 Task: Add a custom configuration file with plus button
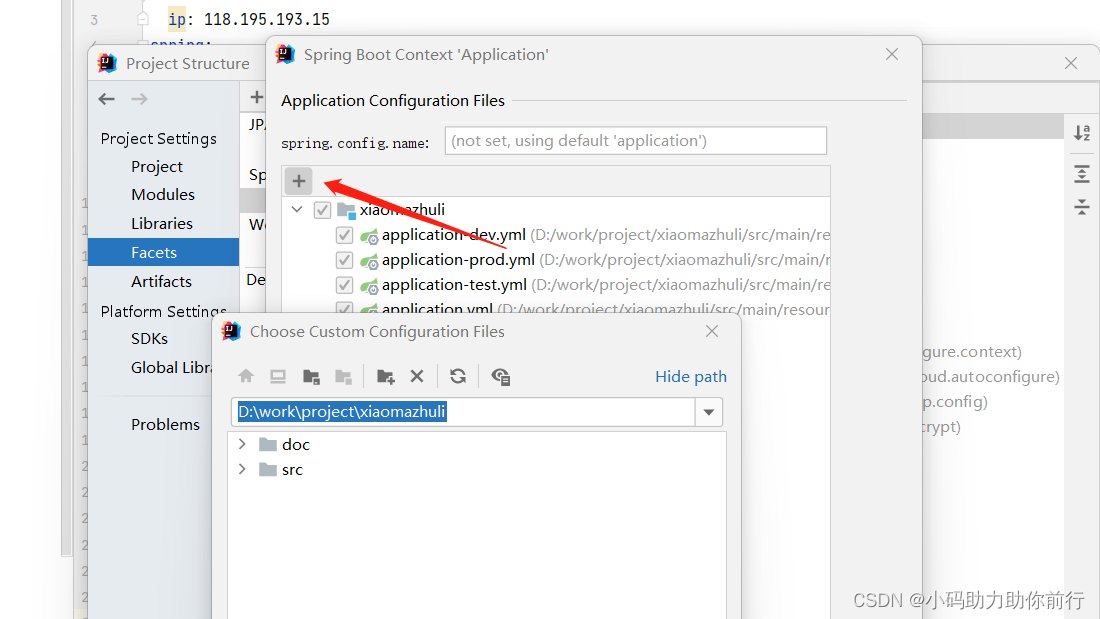tap(298, 180)
